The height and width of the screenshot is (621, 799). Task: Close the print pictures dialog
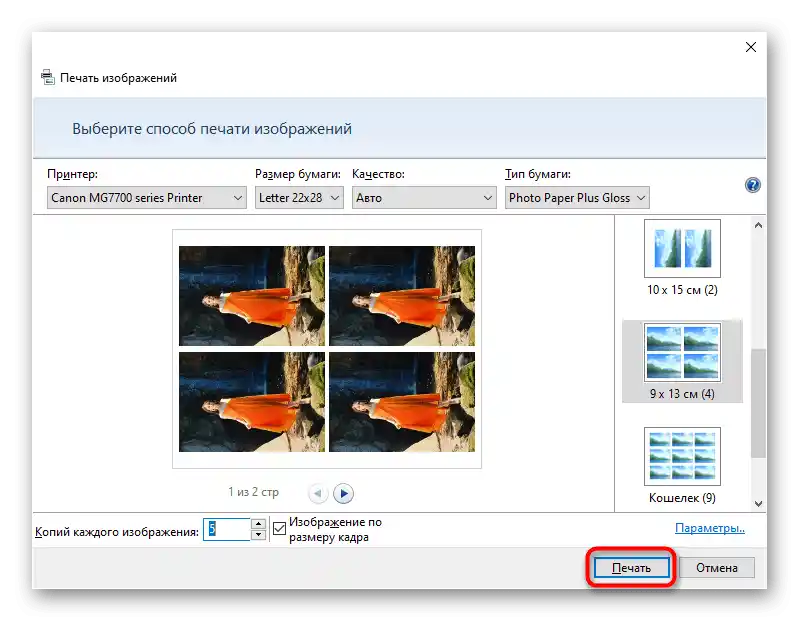tap(751, 47)
